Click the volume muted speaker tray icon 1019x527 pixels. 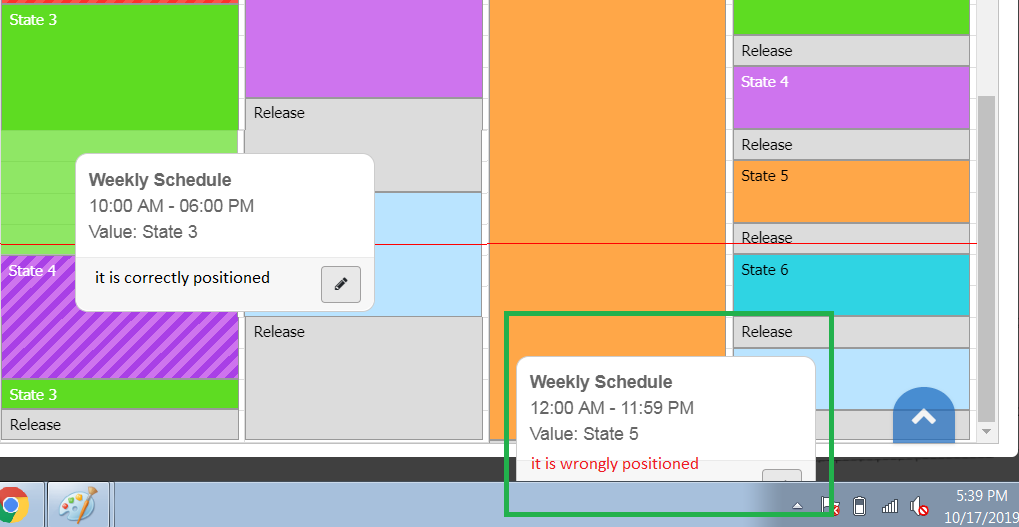[918, 506]
